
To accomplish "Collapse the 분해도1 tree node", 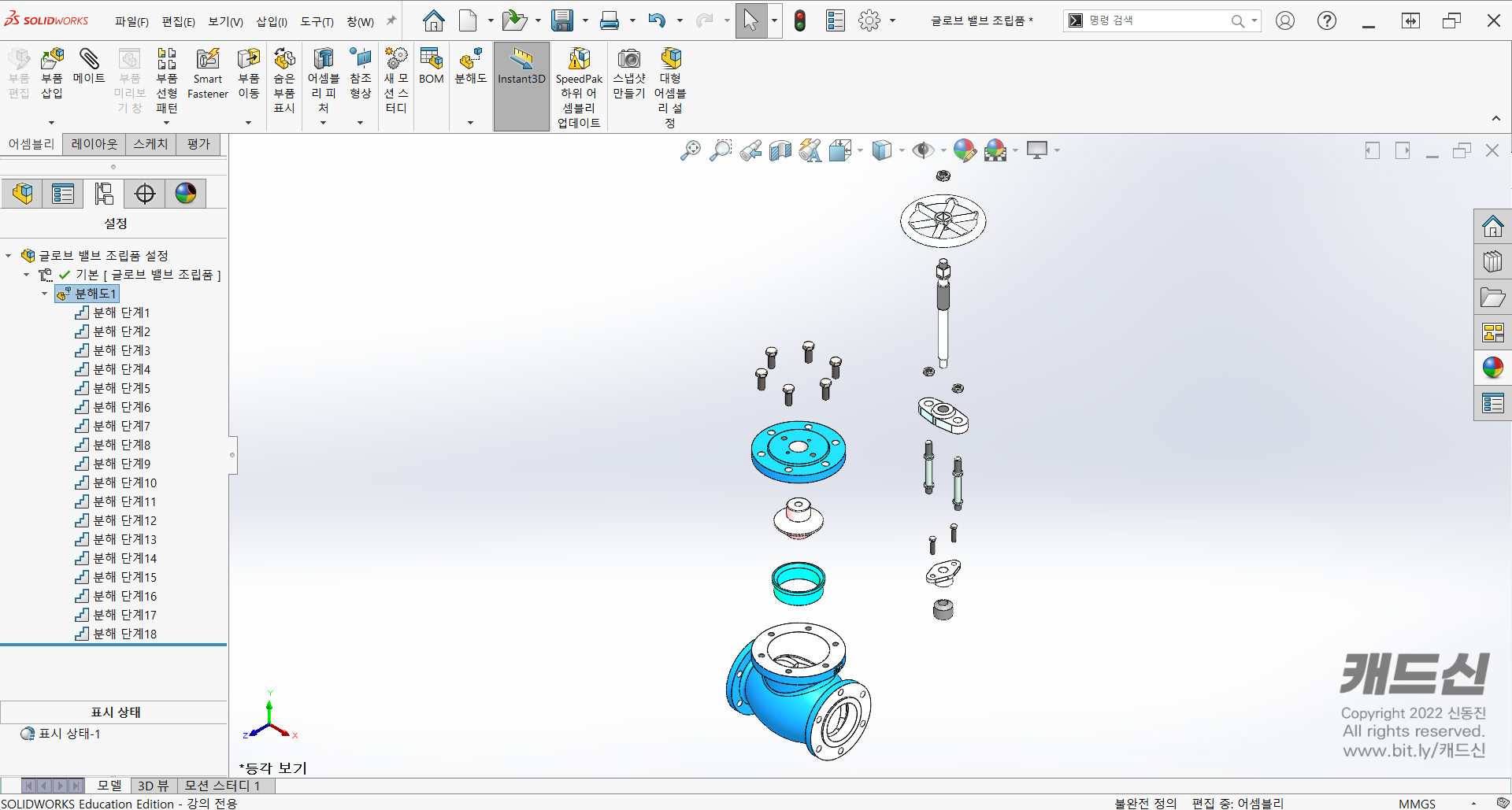I will [45, 294].
